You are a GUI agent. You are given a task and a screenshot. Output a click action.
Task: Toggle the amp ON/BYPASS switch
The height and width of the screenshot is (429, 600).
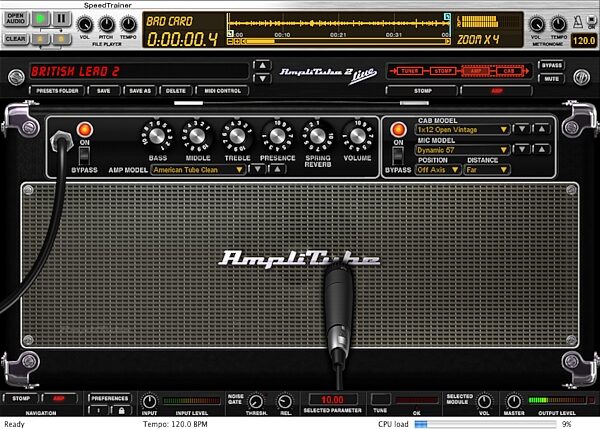pyautogui.click(x=84, y=156)
